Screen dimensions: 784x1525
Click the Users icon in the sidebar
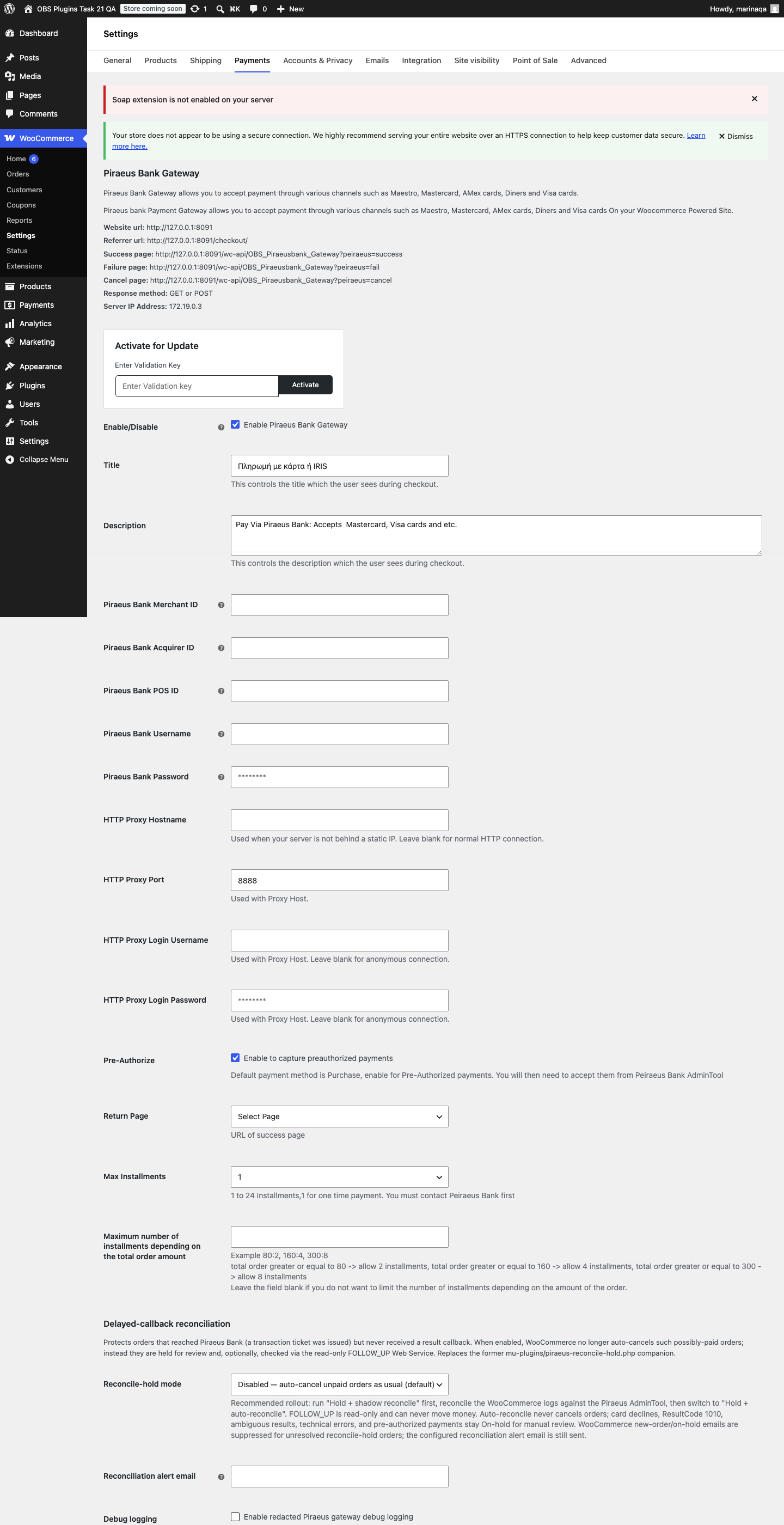(9, 404)
